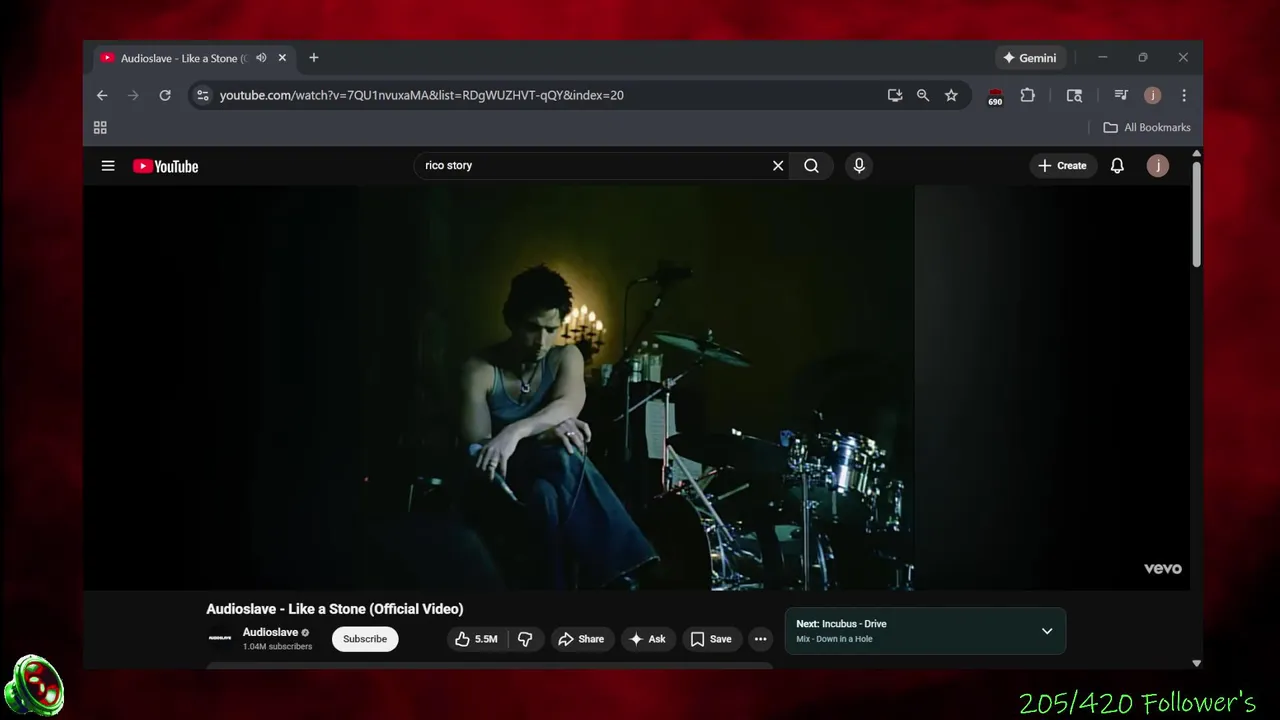Viewport: 1280px width, 720px height.
Task: Open YouTube notifications bell
Action: (1117, 166)
